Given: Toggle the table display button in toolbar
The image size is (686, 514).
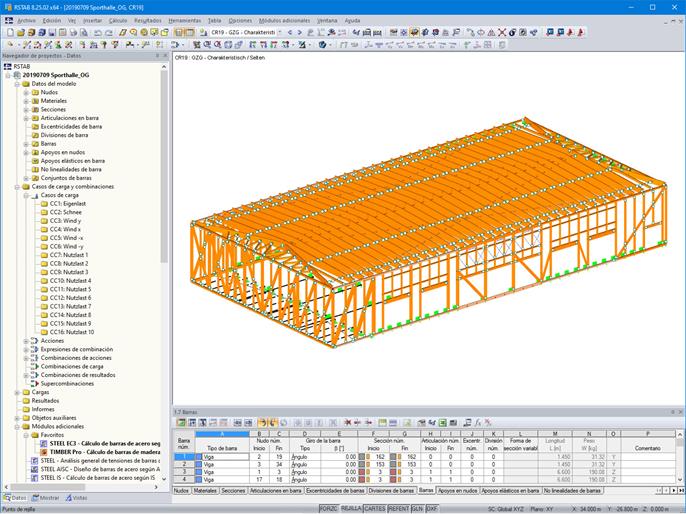Looking at the screenshot, I should click(189, 32).
